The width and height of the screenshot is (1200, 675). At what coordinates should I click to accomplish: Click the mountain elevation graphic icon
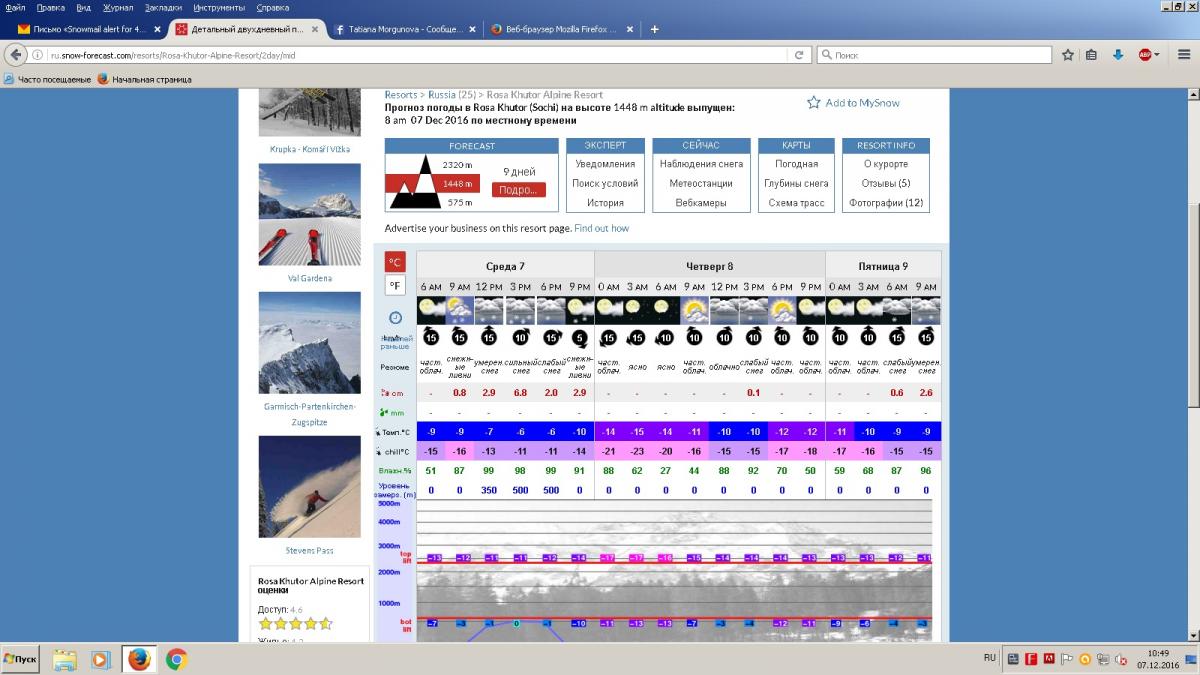(x=416, y=182)
